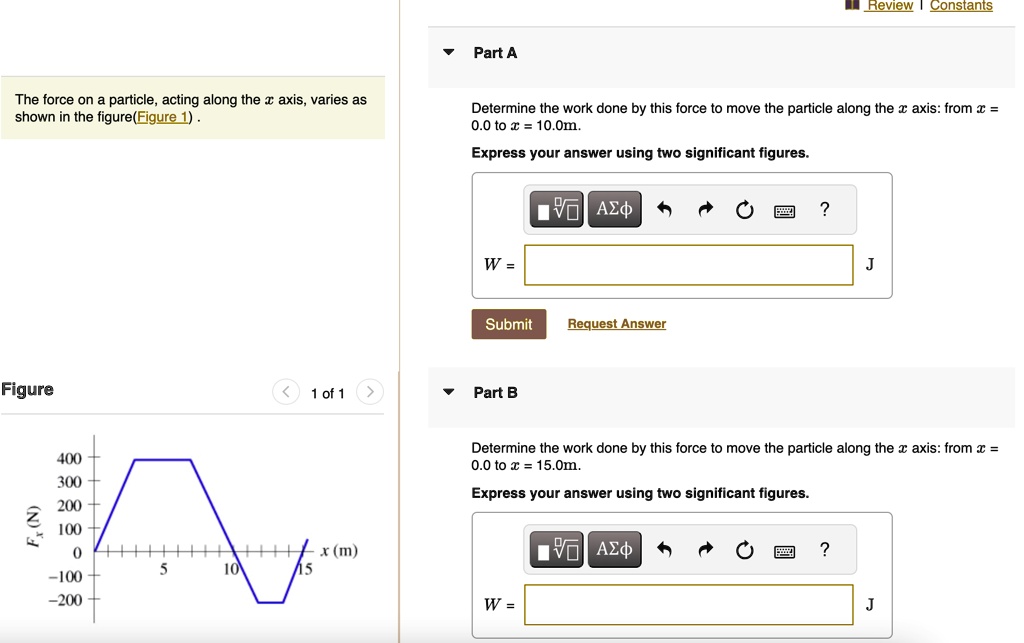This screenshot has width=1024, height=643.
Task: Submit the Part A answer
Action: tap(508, 324)
